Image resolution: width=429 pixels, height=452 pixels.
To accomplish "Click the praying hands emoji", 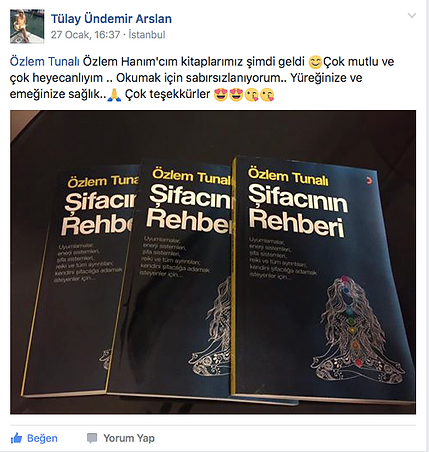I will tap(114, 94).
